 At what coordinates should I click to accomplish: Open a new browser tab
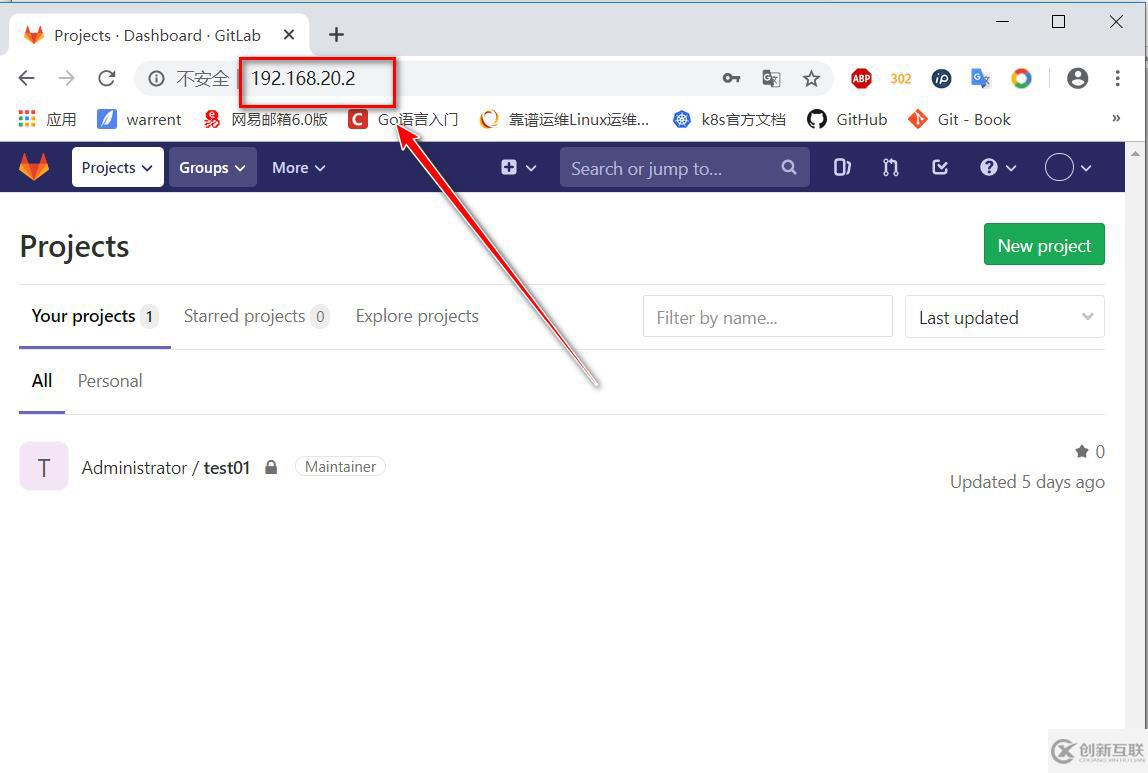[x=336, y=34]
